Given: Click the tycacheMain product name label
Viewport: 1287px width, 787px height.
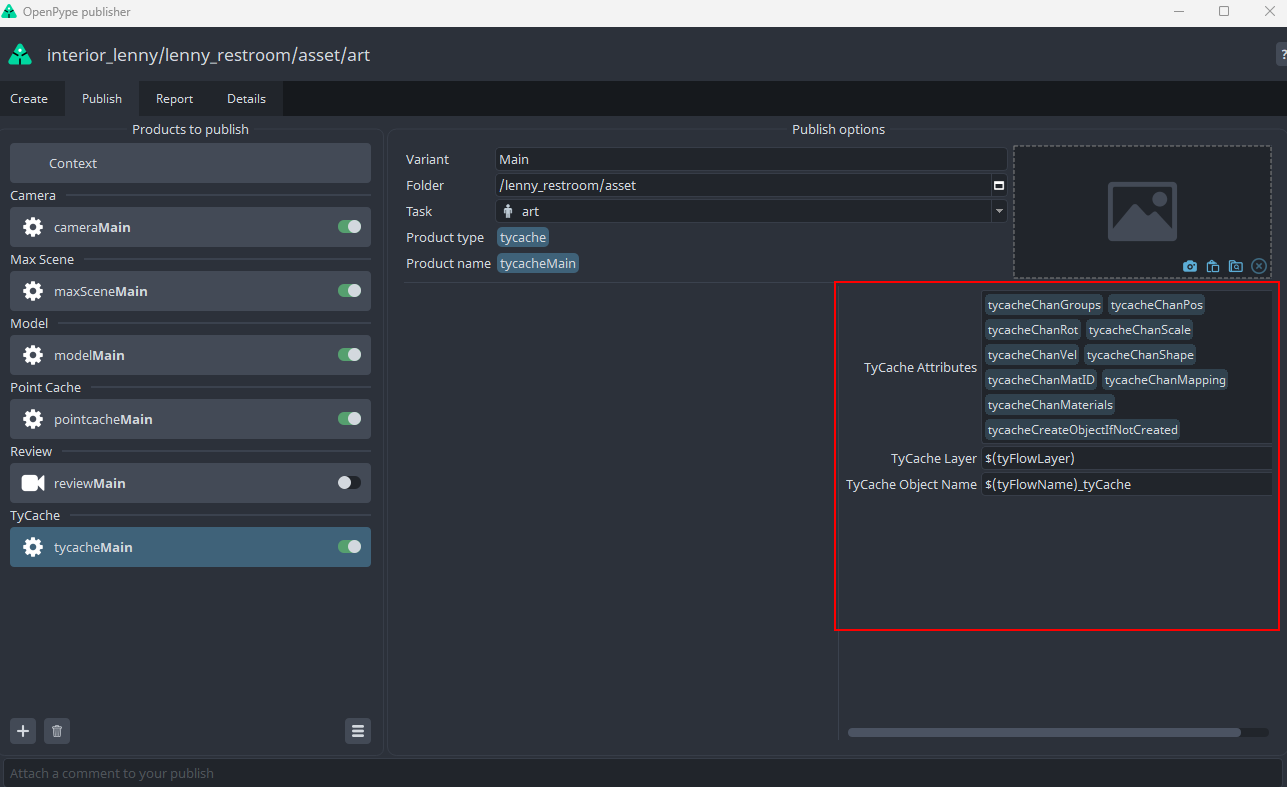Looking at the screenshot, I should [x=538, y=263].
